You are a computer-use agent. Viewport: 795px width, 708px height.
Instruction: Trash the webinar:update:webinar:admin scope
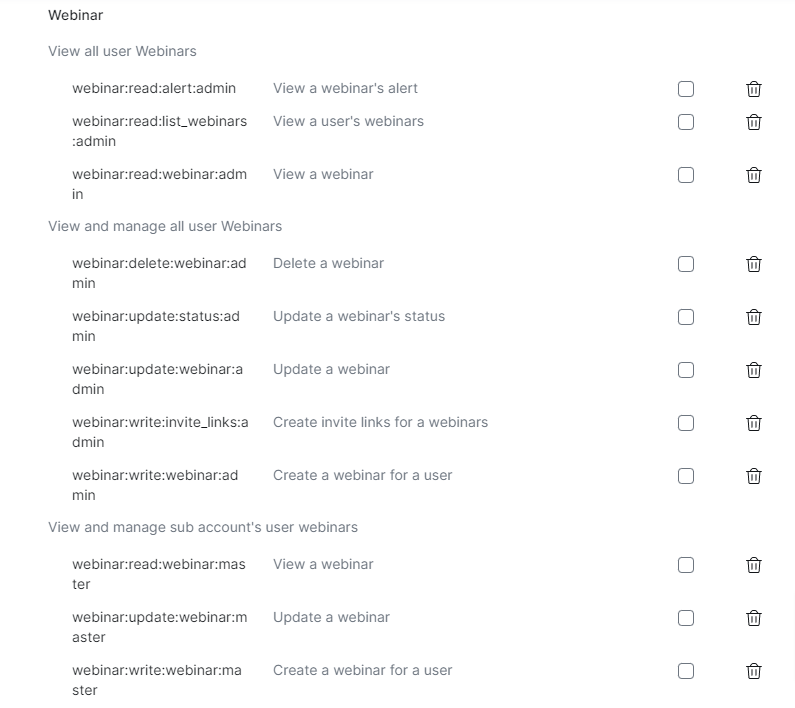click(x=754, y=370)
